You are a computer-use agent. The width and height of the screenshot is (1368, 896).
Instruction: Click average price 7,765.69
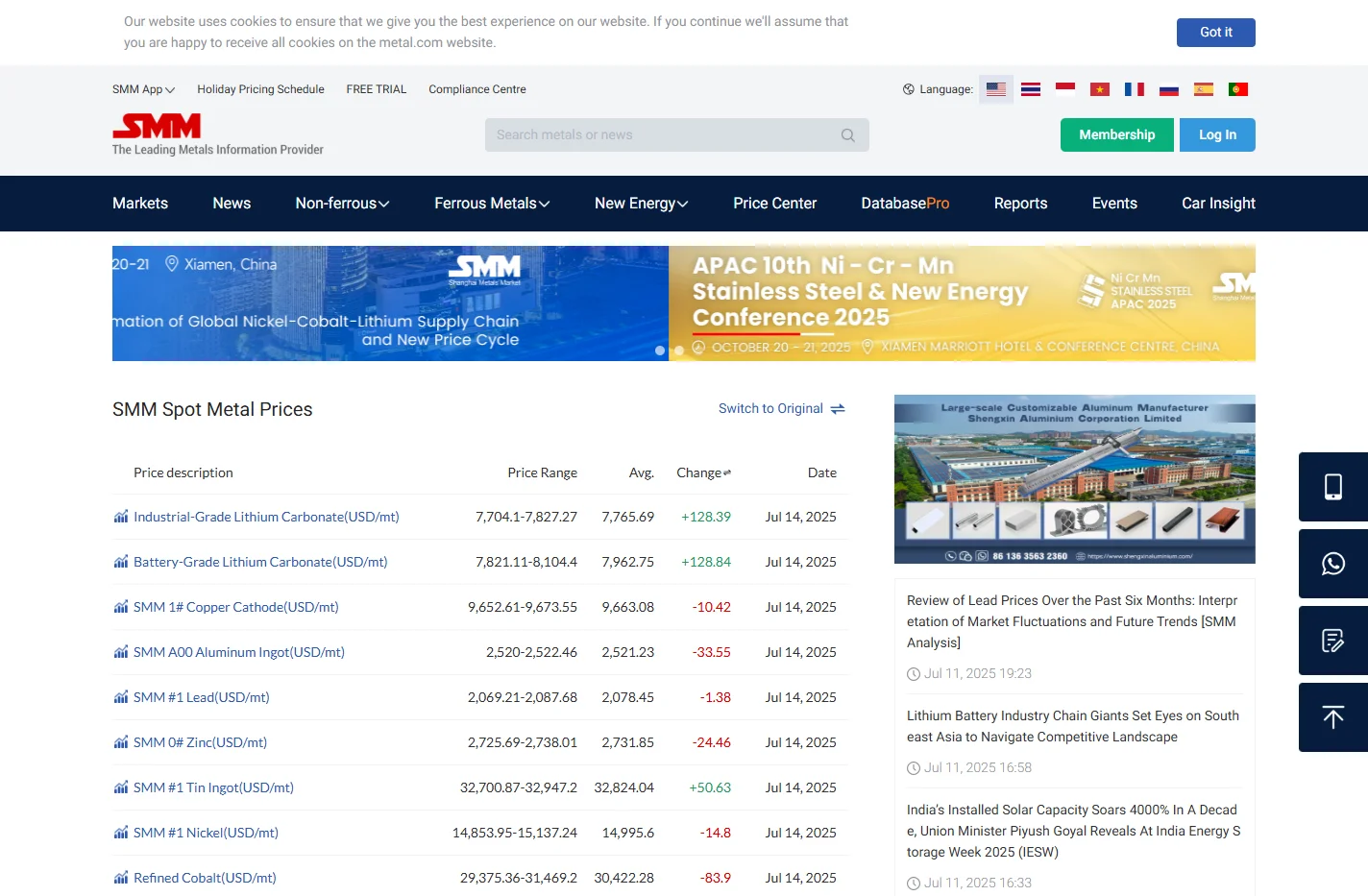tap(628, 517)
